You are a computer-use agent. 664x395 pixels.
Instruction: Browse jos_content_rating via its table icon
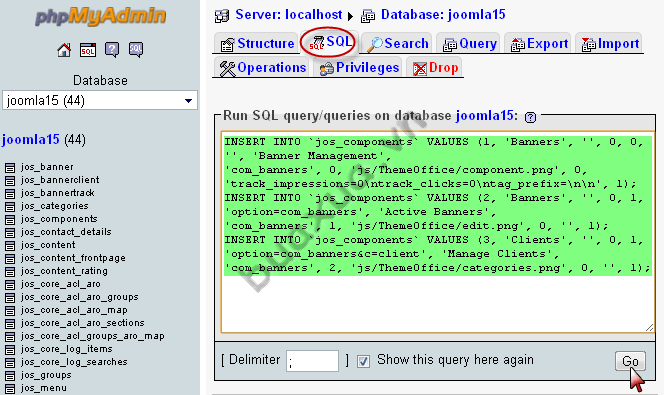click(x=10, y=272)
